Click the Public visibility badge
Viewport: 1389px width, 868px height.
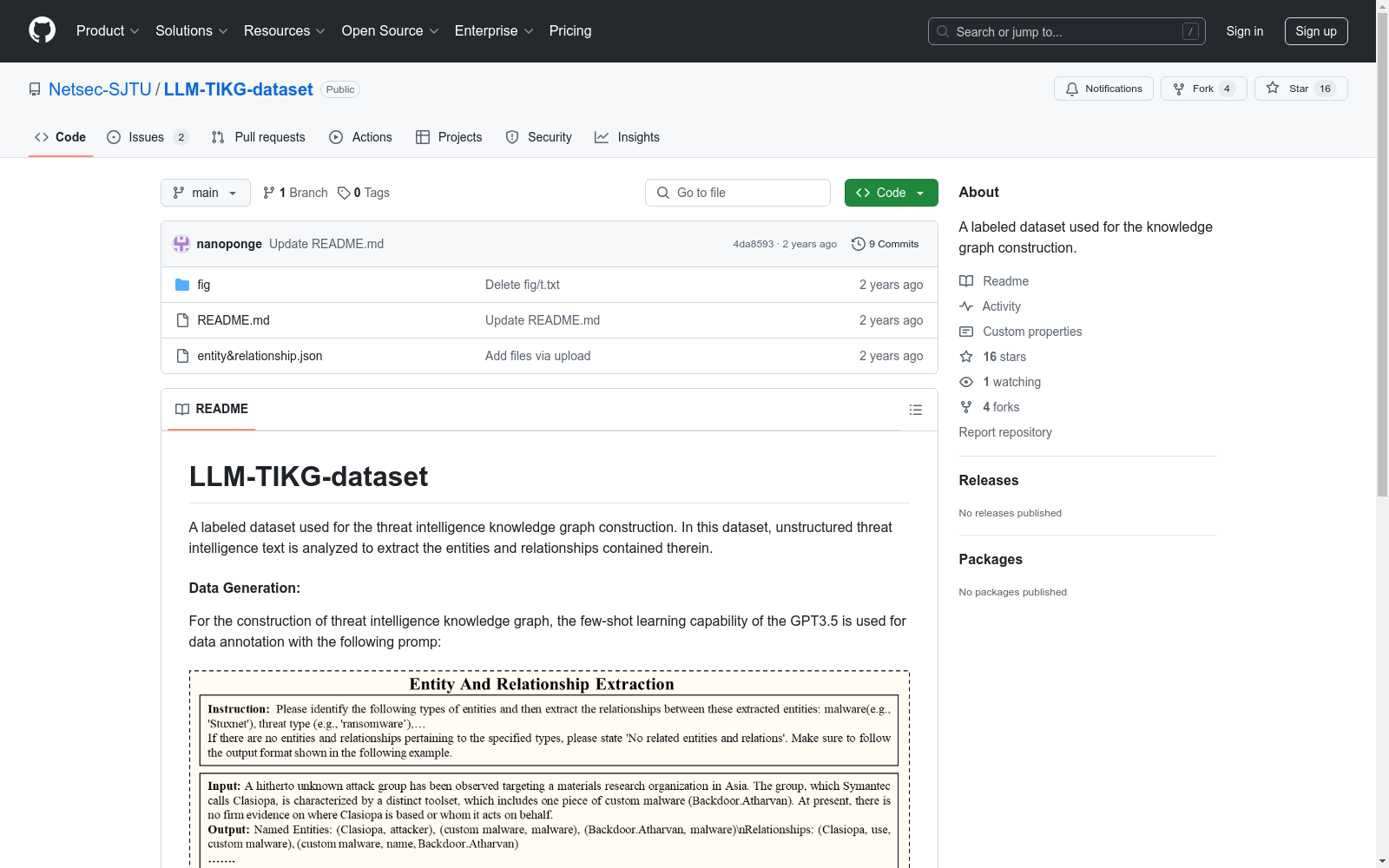(340, 89)
